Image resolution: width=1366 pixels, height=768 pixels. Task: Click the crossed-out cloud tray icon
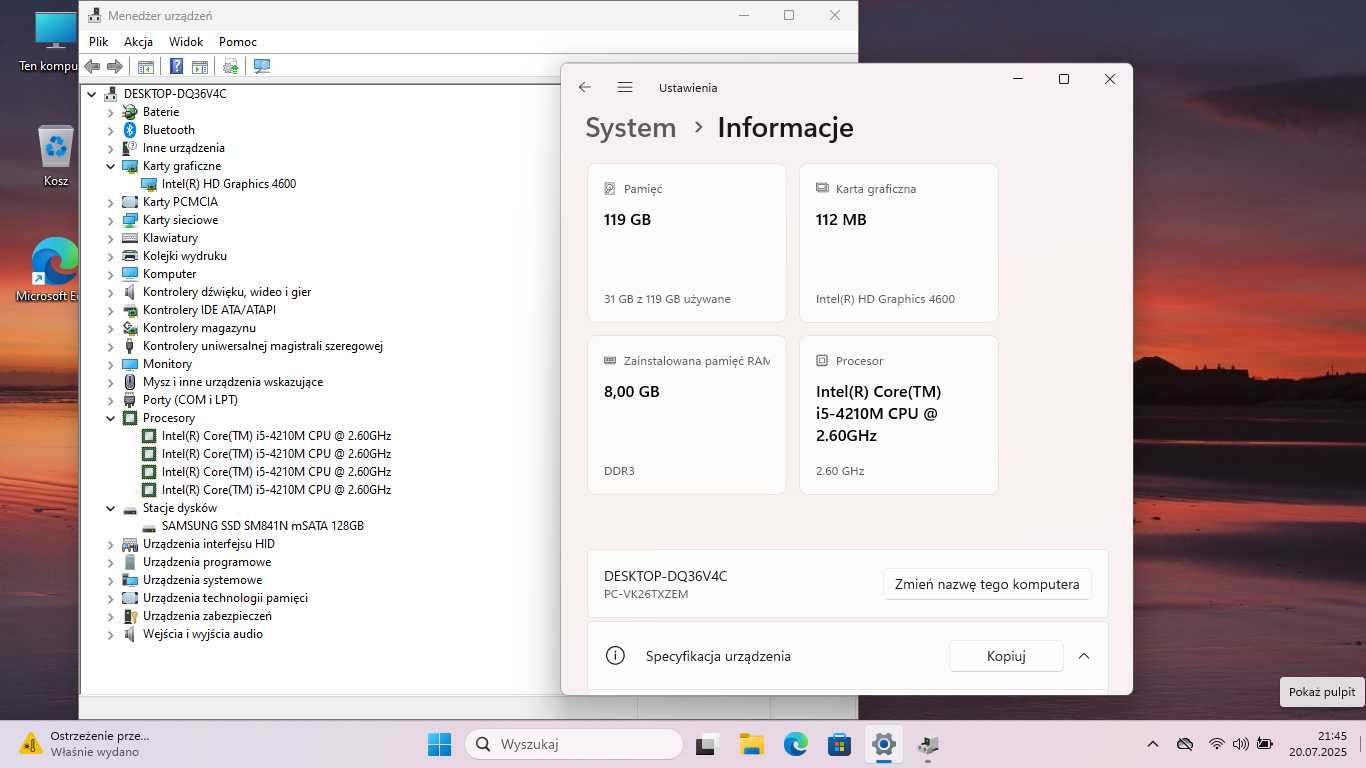pyautogui.click(x=1185, y=744)
